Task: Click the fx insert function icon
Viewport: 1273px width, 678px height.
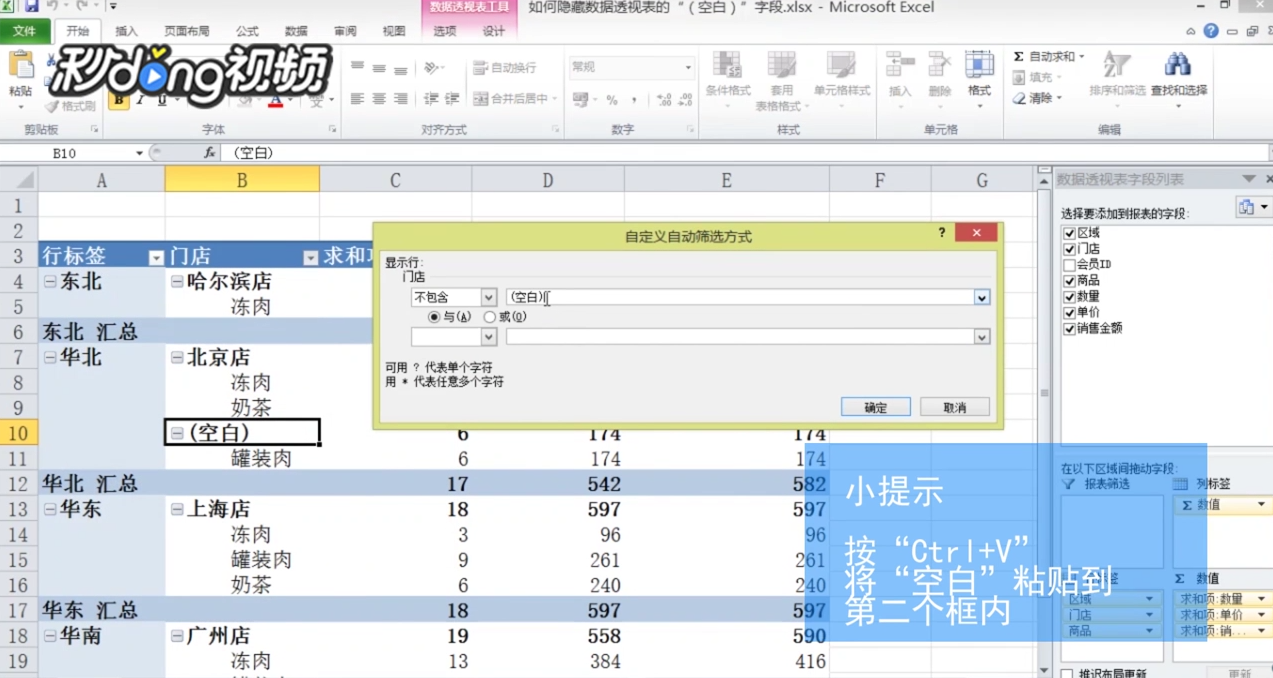Action: tap(209, 153)
